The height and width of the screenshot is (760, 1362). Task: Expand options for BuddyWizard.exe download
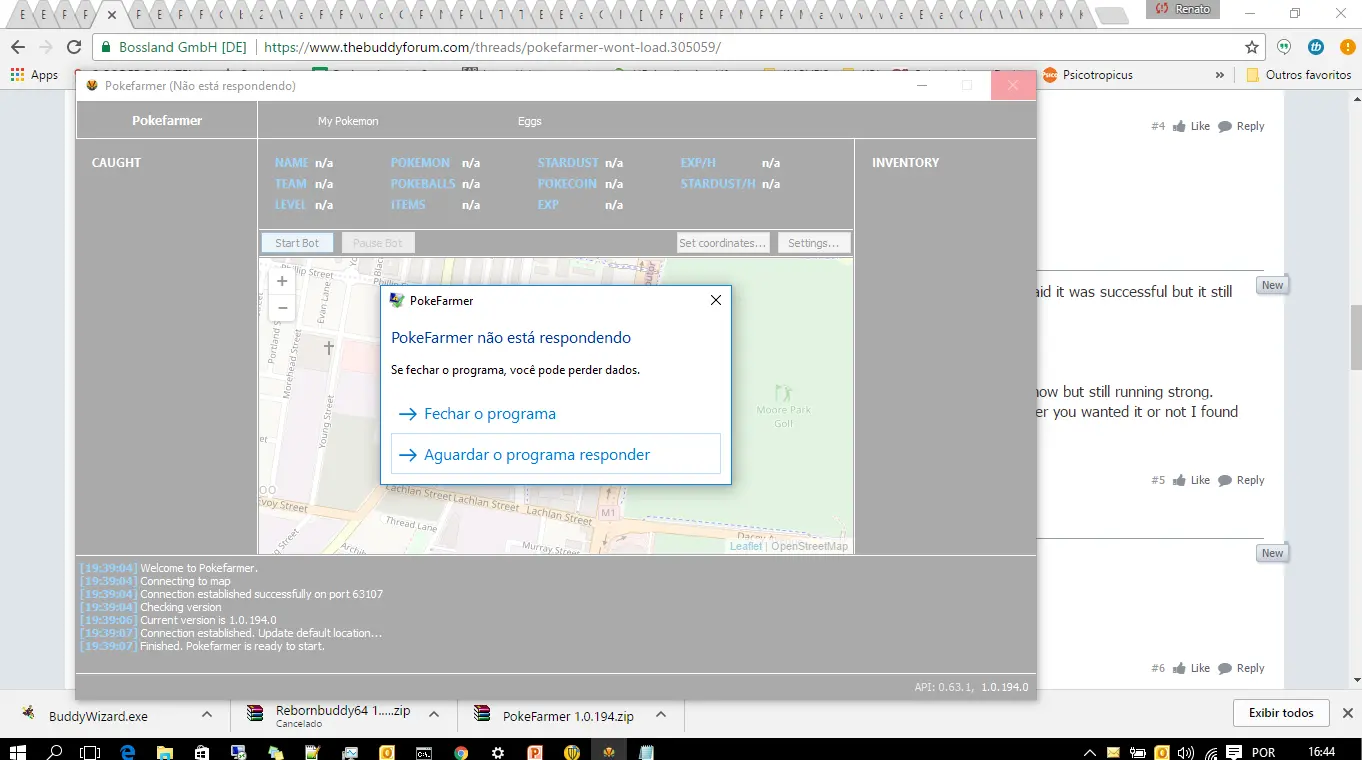point(207,715)
